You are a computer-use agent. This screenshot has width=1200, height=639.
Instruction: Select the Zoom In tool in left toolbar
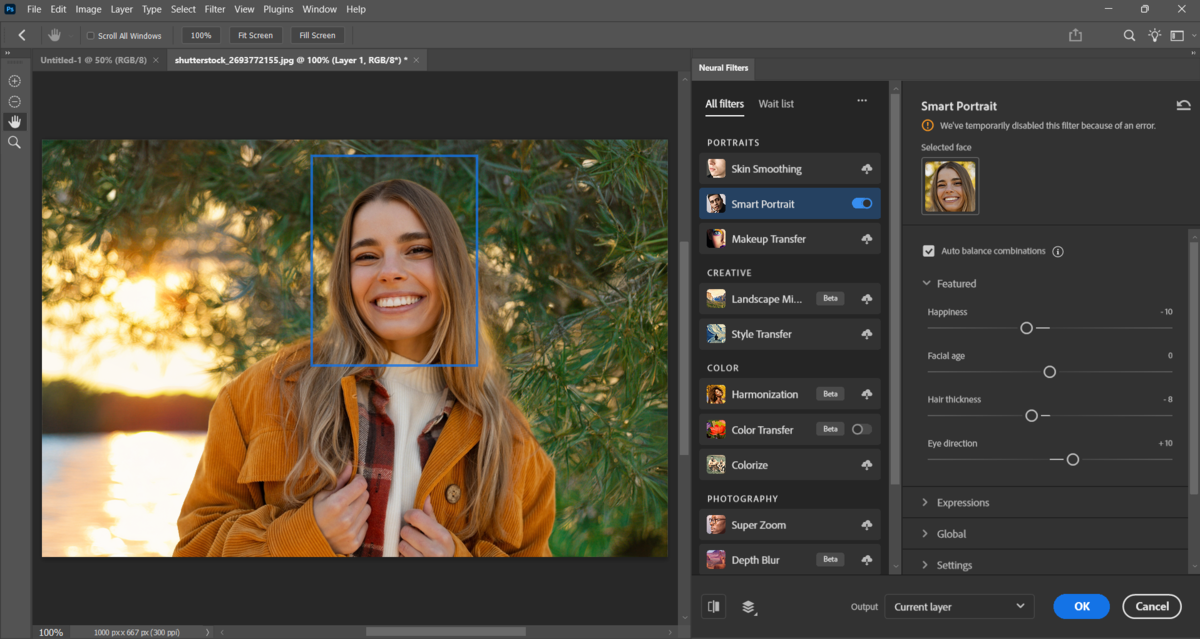coord(14,81)
